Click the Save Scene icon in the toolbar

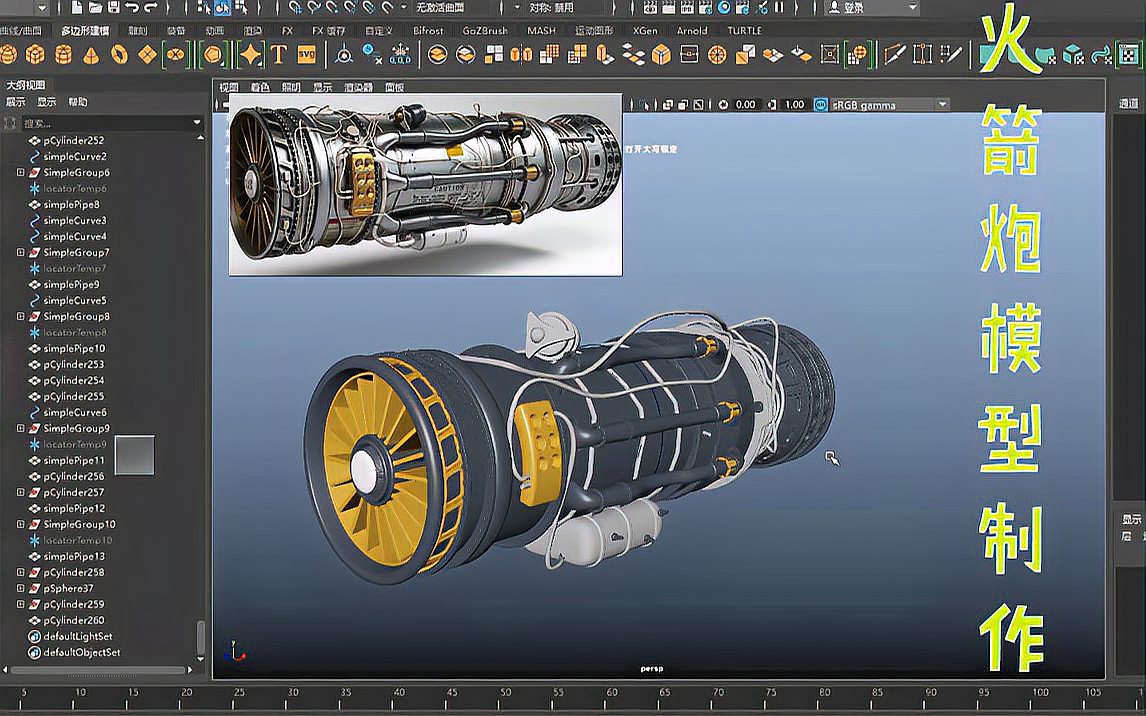coord(114,7)
